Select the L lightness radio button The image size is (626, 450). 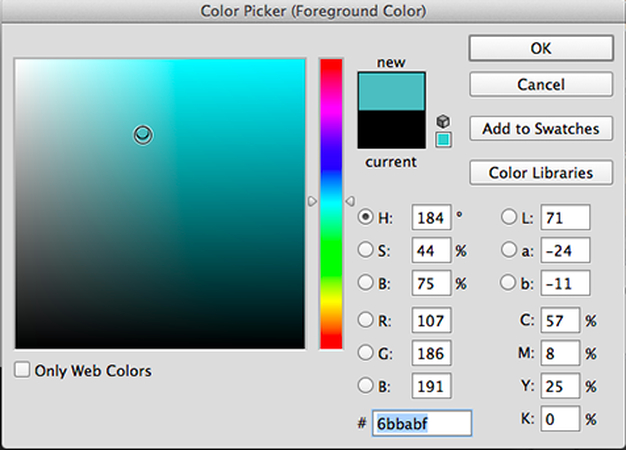pyautogui.click(x=508, y=217)
